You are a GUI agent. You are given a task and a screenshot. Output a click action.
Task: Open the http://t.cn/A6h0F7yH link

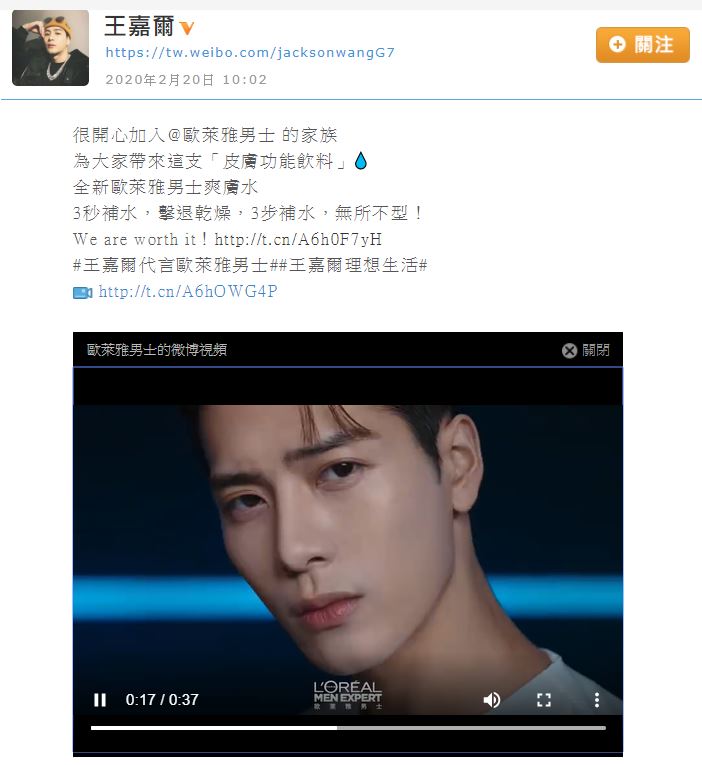click(x=298, y=239)
